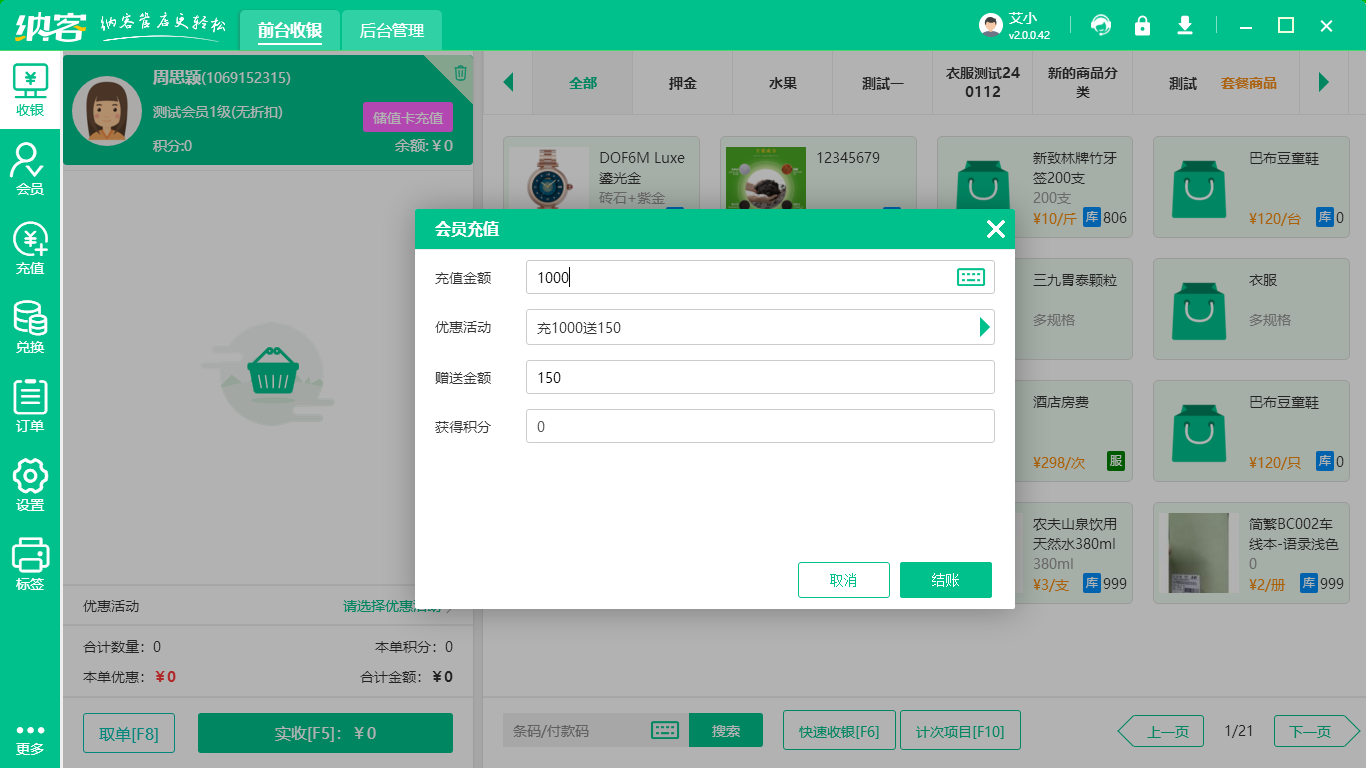Click the 1/21 page indicator

[x=1238, y=731]
